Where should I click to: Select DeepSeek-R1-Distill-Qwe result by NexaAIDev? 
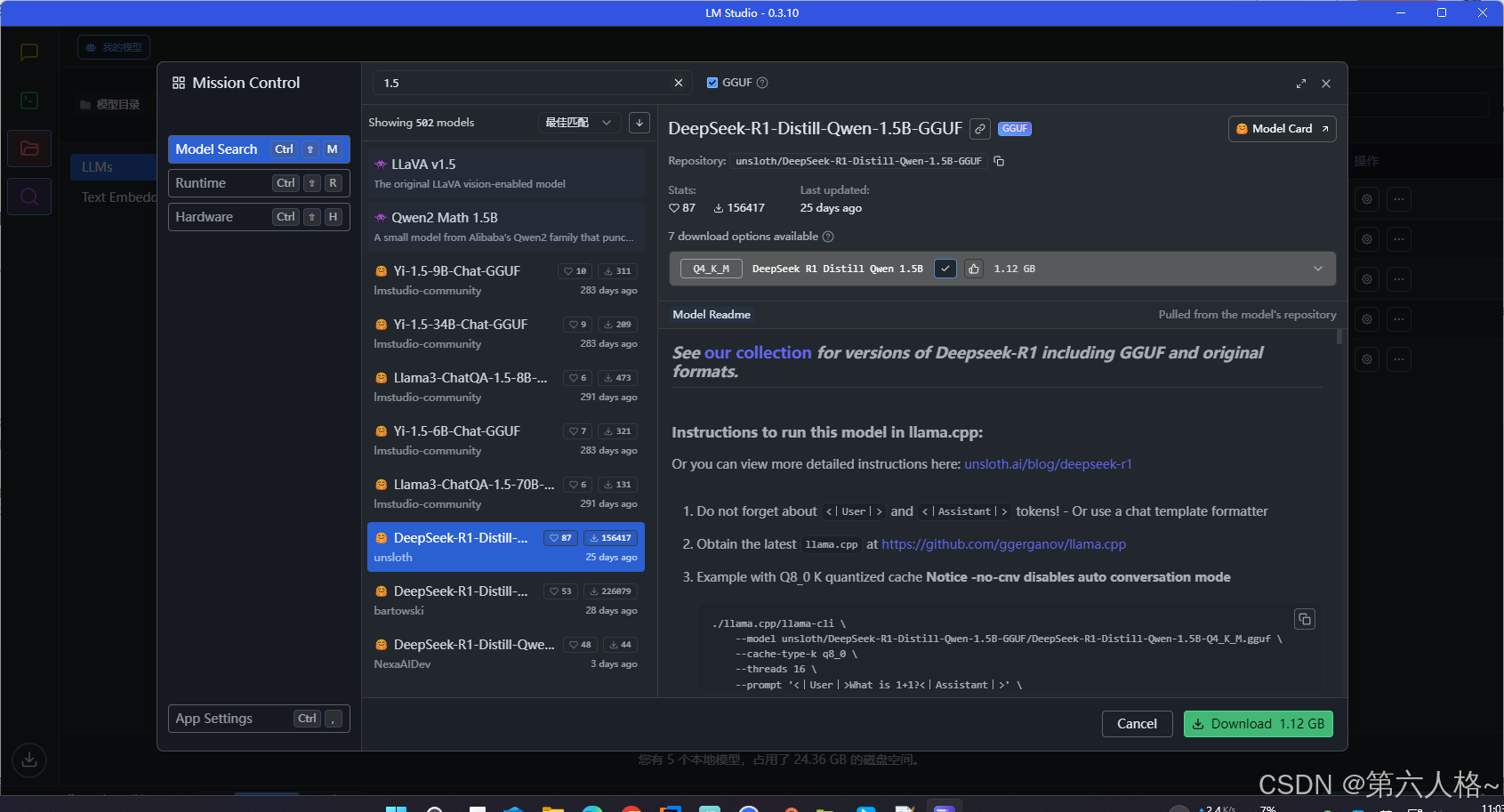[506, 654]
